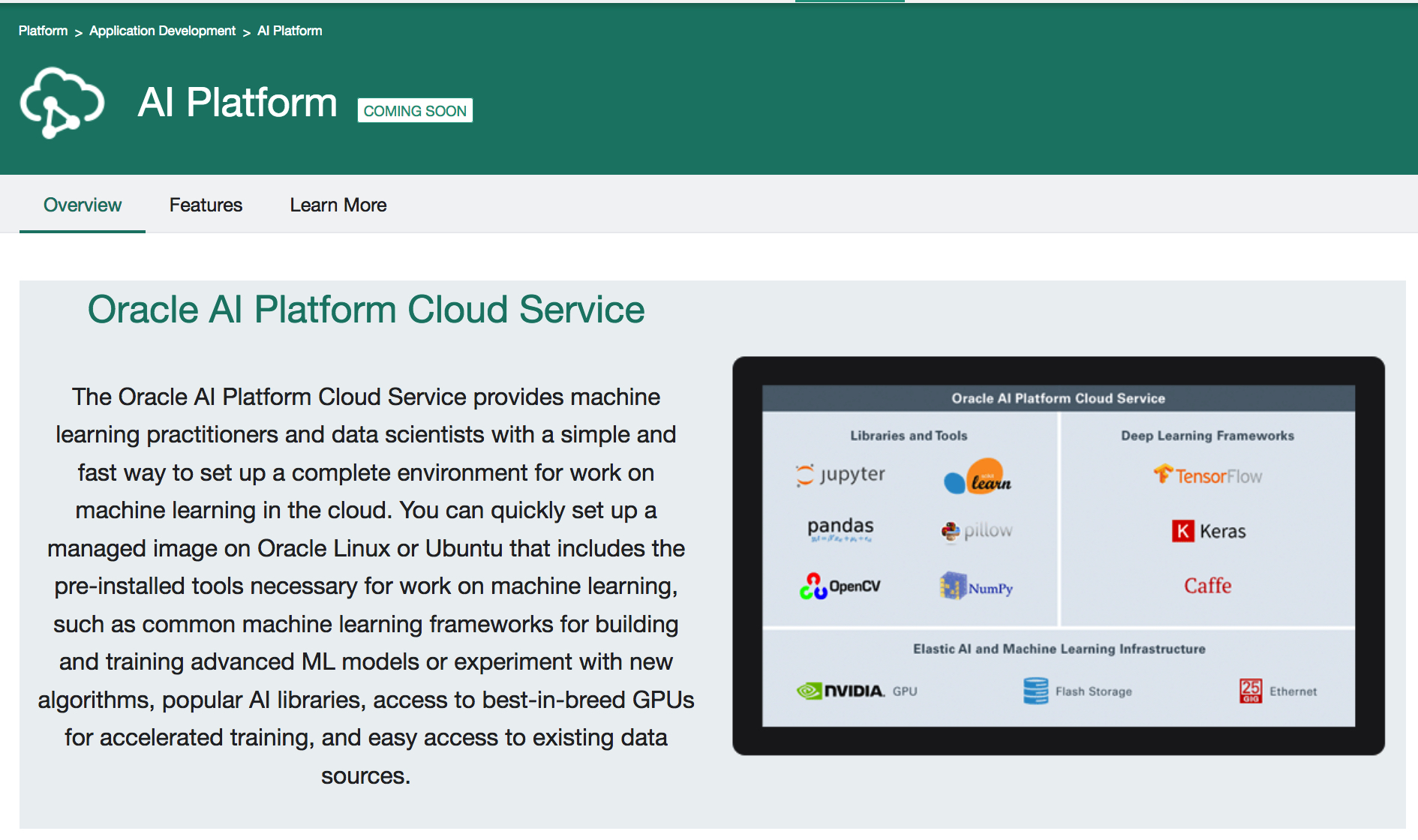1418x840 pixels.
Task: Click the Jupyter logo in diagram
Action: pyautogui.click(x=840, y=475)
